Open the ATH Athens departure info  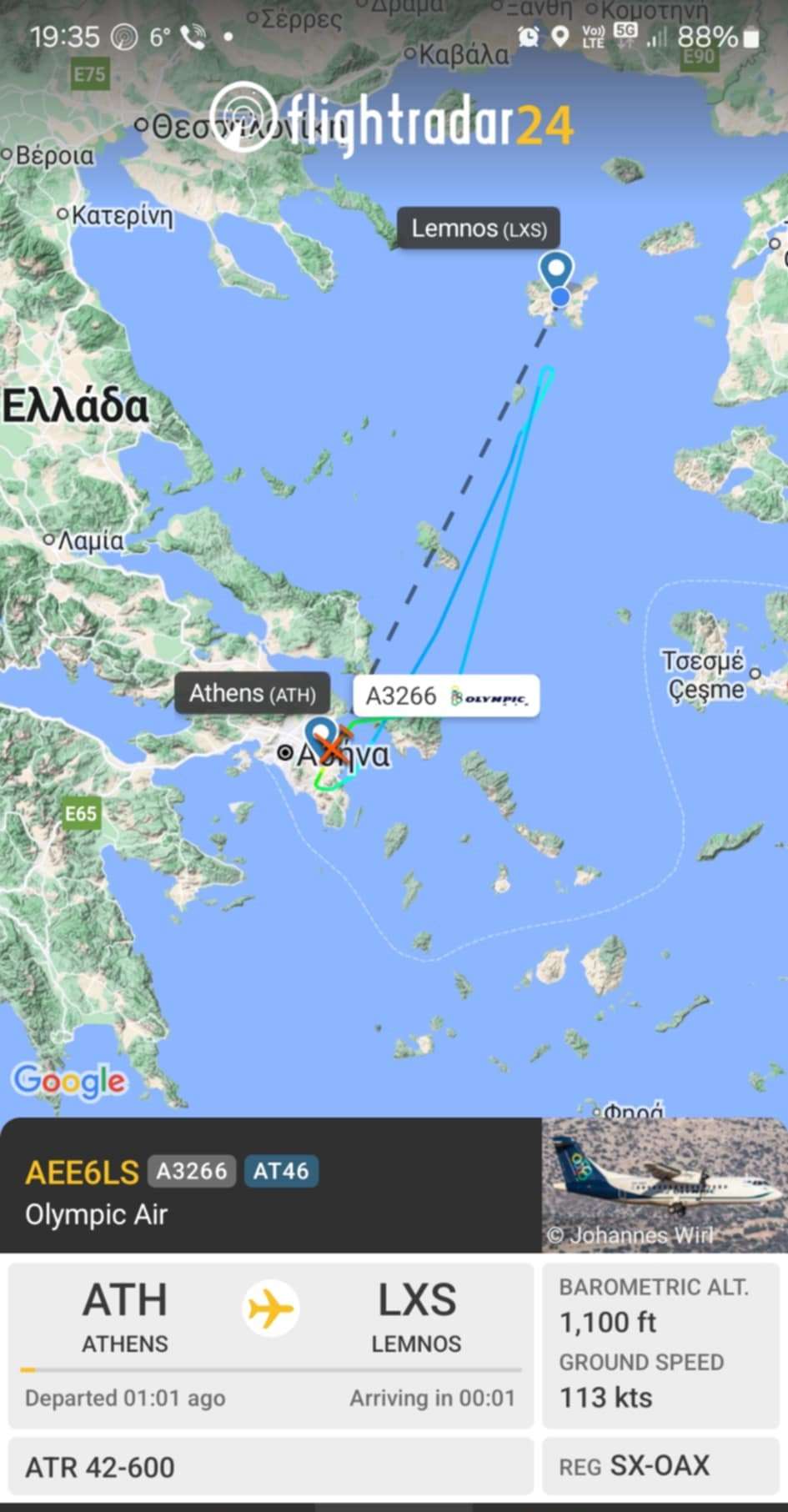click(125, 1317)
